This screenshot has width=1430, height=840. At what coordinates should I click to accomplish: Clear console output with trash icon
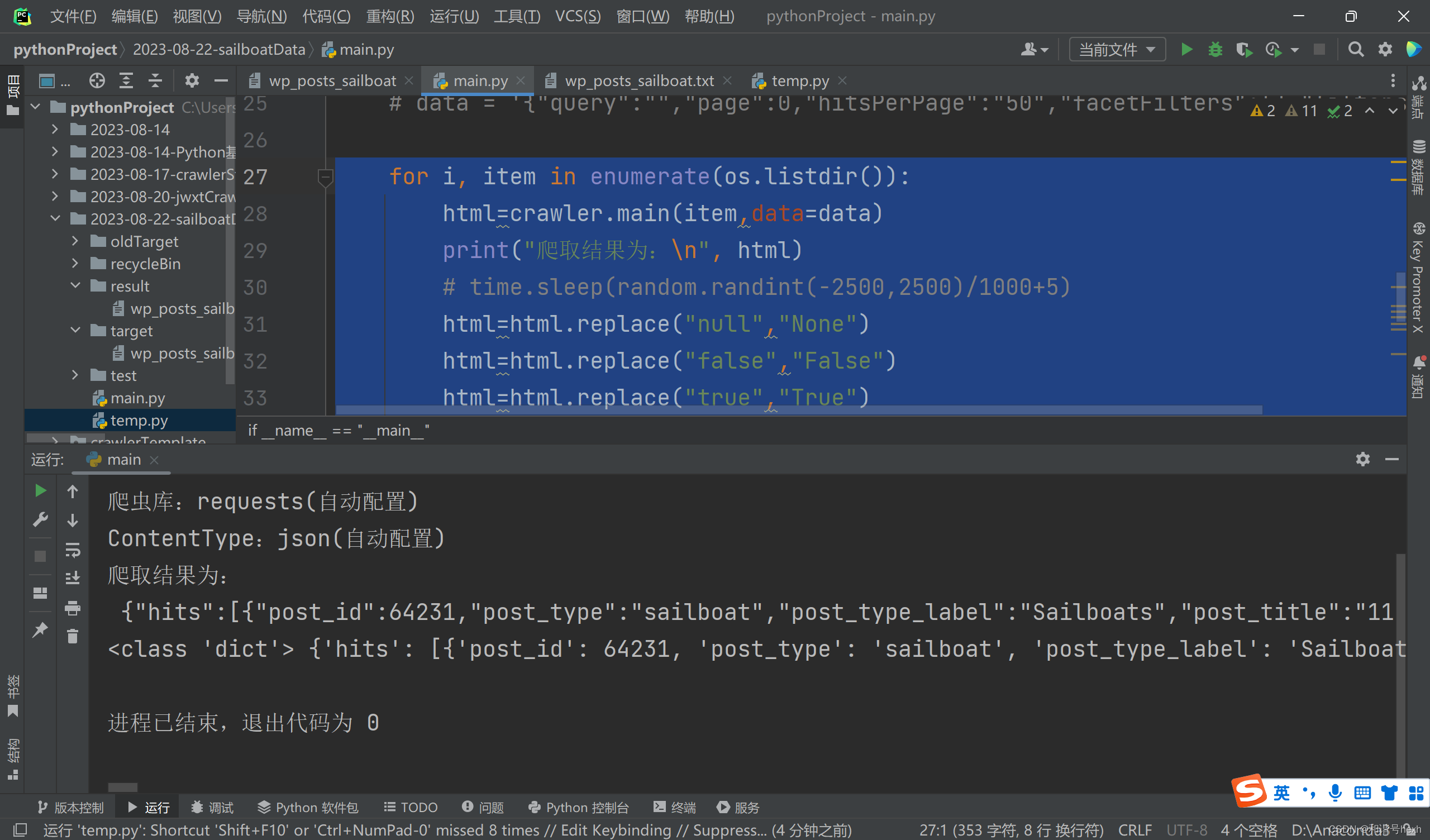pyautogui.click(x=73, y=636)
